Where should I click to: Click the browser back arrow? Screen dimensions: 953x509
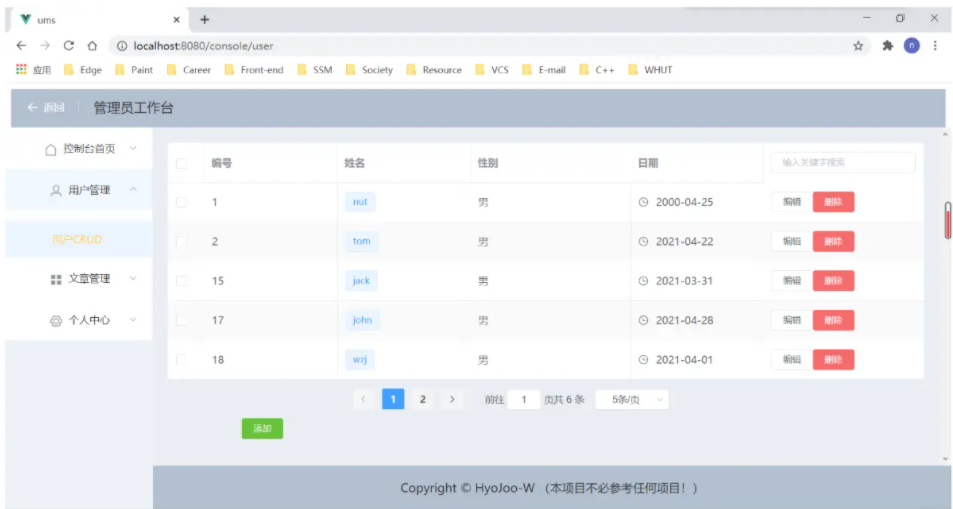point(21,46)
